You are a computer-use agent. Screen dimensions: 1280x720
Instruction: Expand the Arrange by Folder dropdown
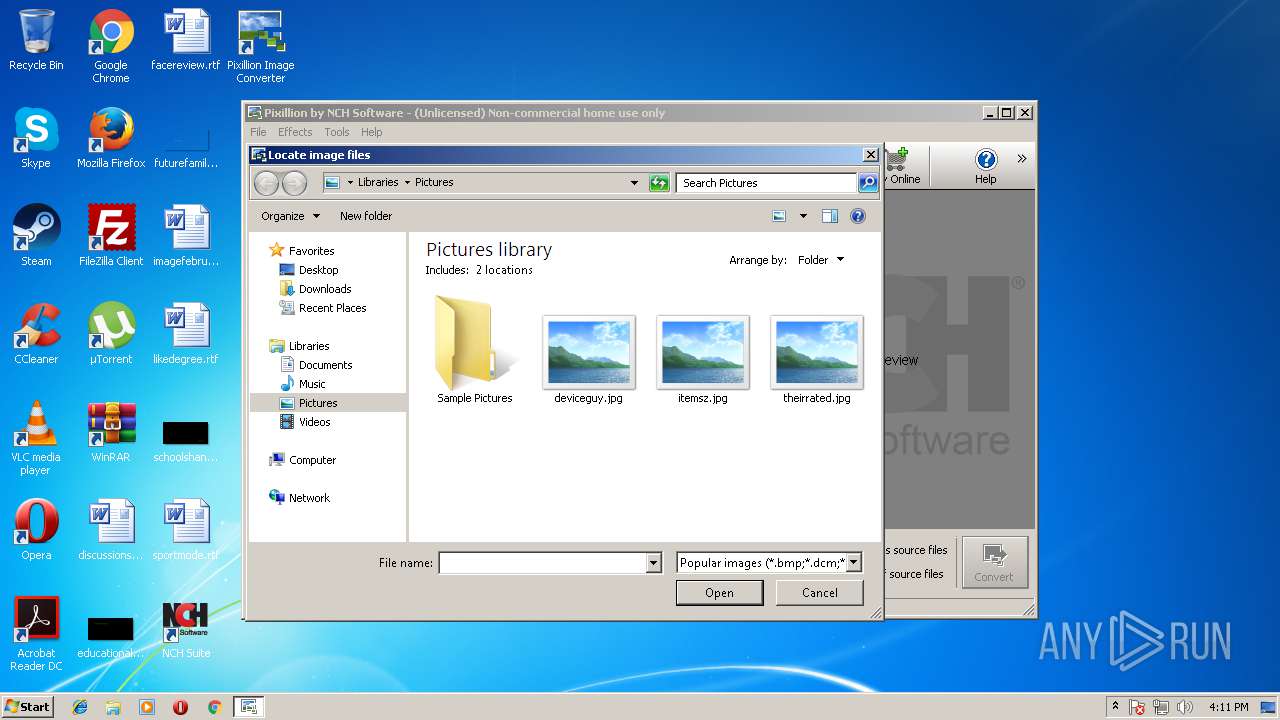[x=821, y=260]
